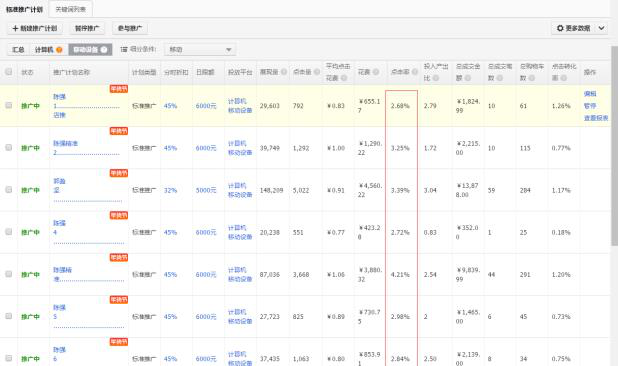The width and height of the screenshot is (618, 366).
Task: Click the round icon on 移动设备 tab
Action: 104,50
